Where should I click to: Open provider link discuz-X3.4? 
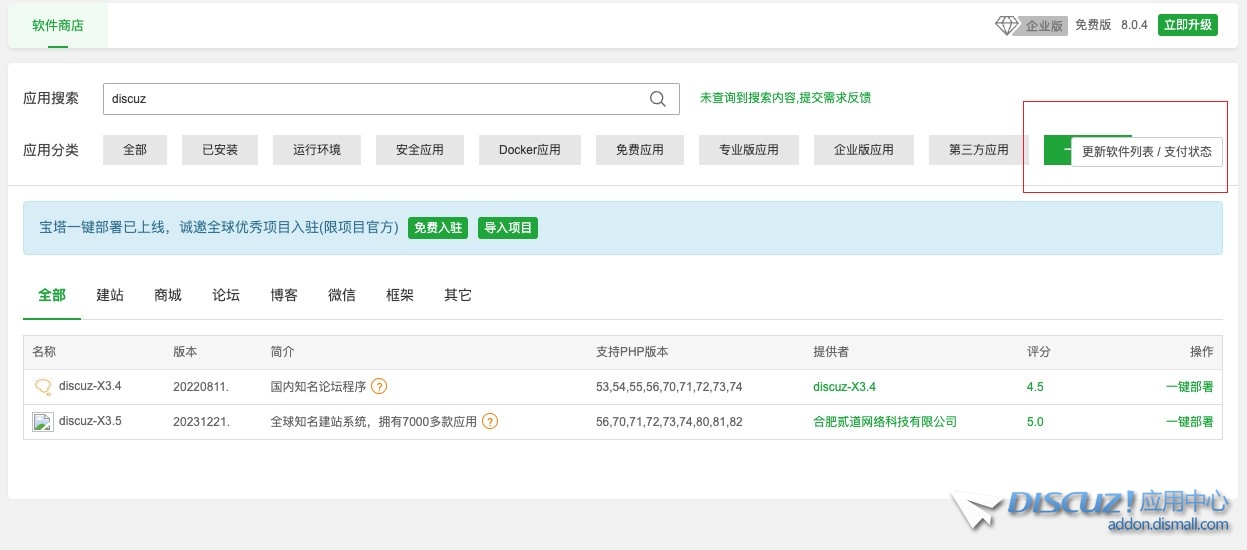tap(844, 387)
